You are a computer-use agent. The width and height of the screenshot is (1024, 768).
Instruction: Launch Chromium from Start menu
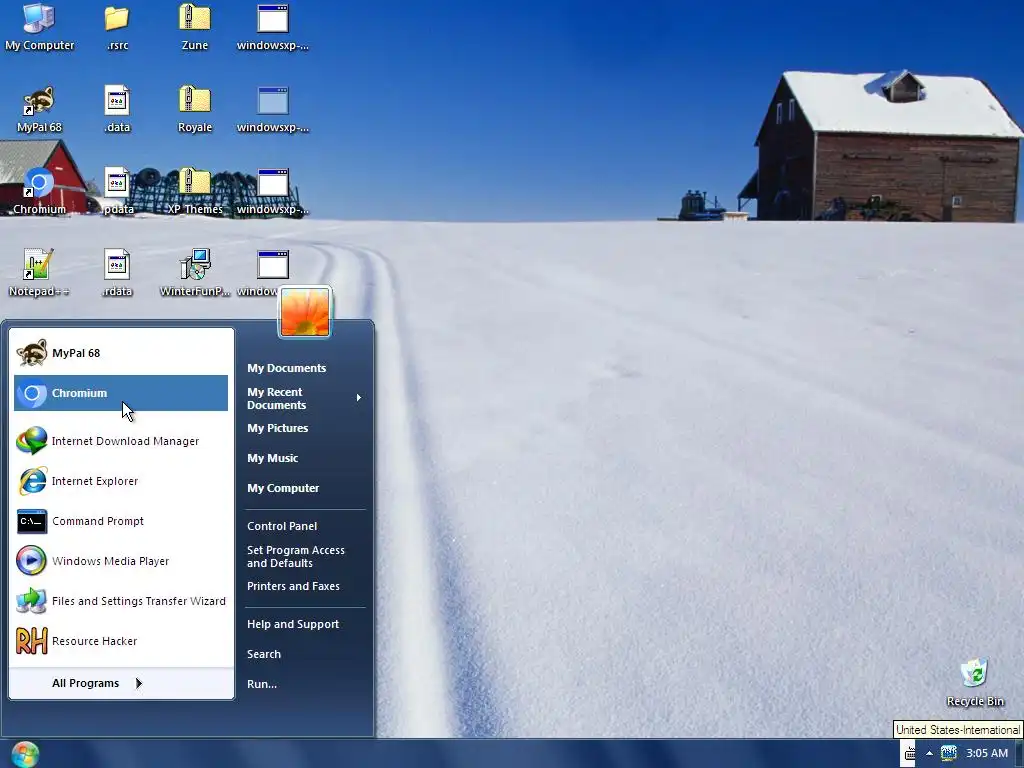(x=121, y=393)
